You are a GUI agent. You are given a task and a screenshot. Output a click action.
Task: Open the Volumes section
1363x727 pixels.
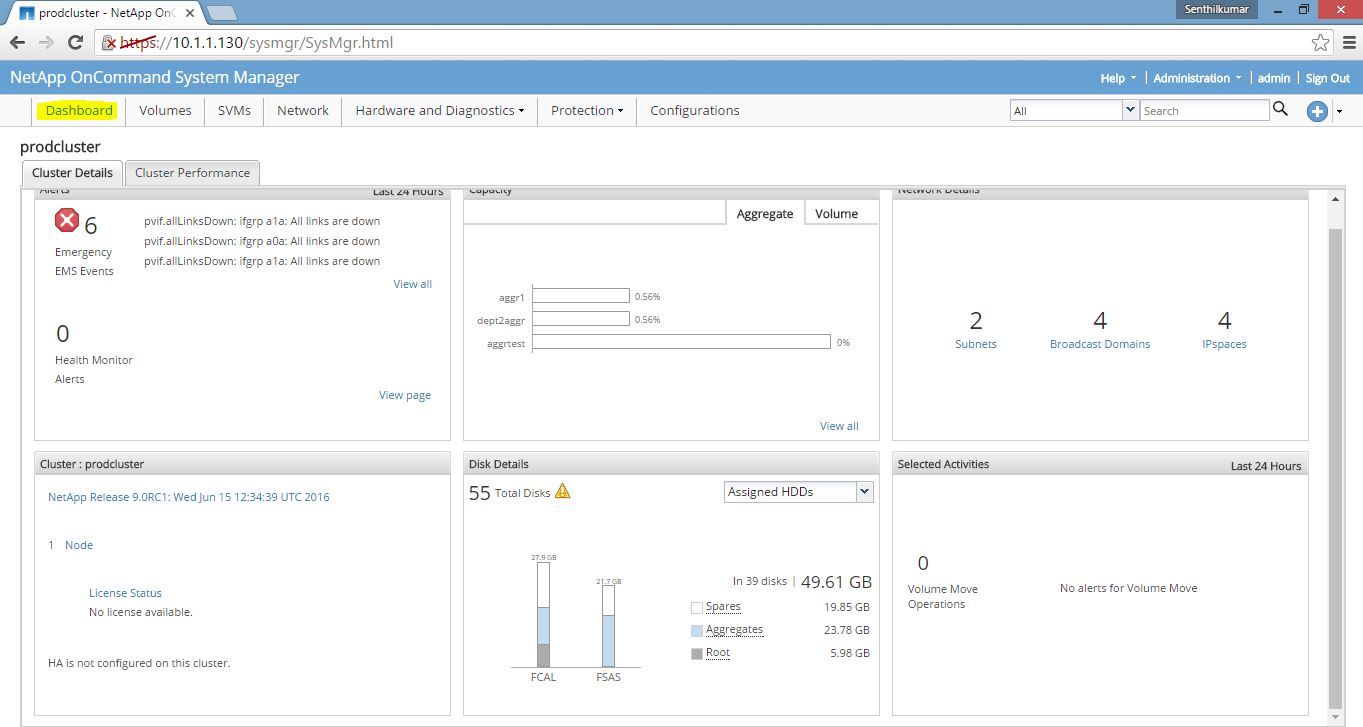point(165,110)
